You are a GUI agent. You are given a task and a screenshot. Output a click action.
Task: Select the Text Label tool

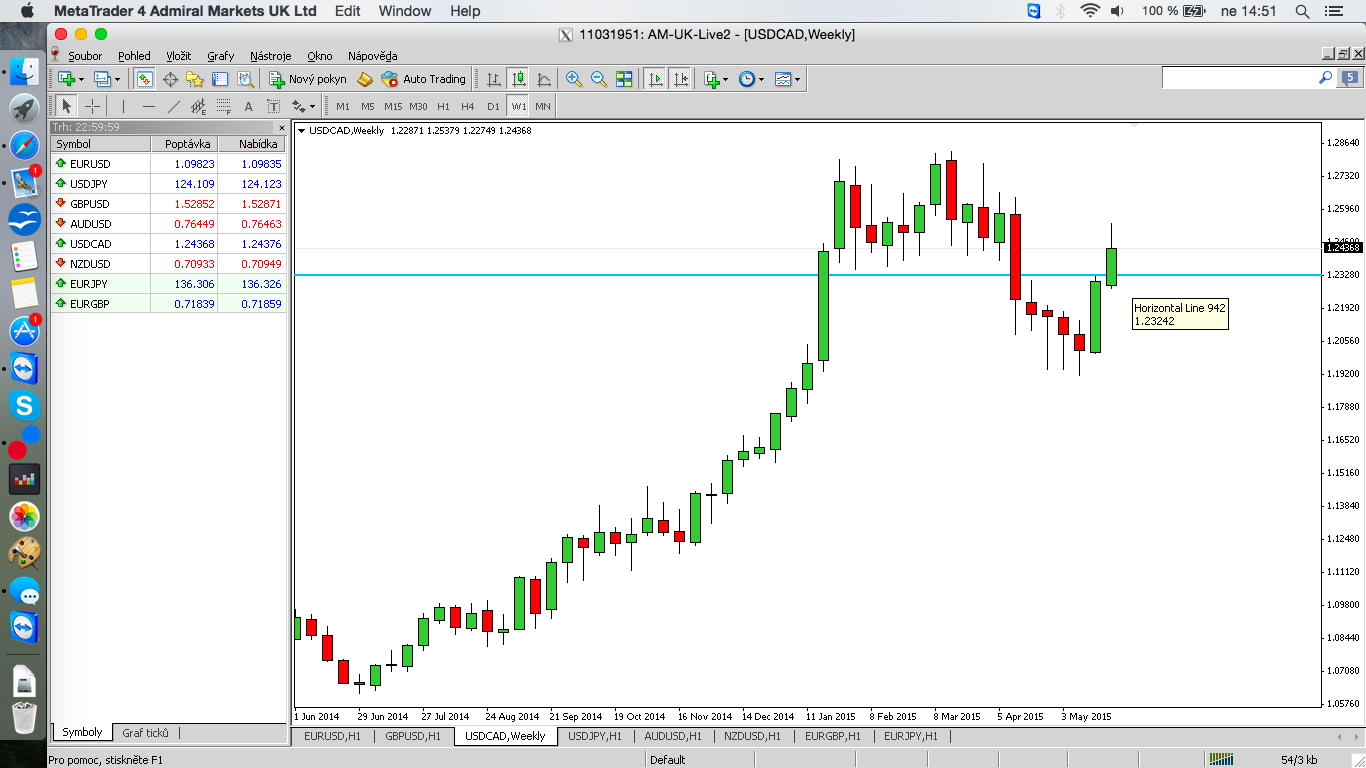(x=273, y=106)
